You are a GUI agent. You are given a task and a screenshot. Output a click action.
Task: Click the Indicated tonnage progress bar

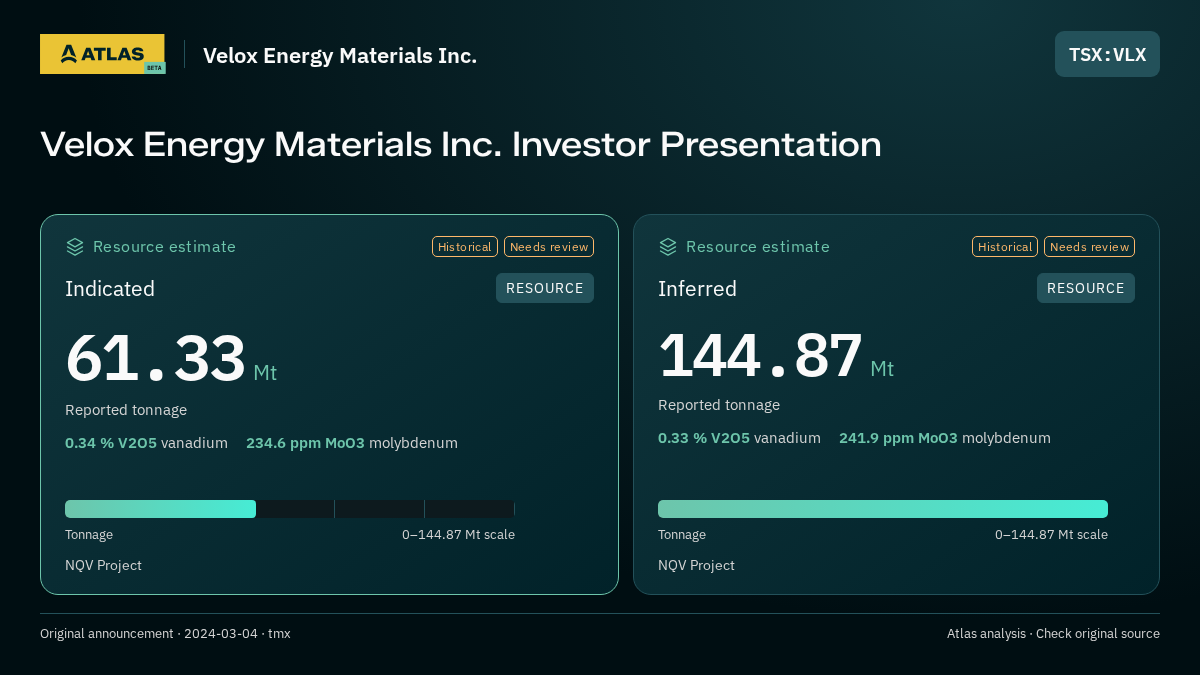[290, 509]
